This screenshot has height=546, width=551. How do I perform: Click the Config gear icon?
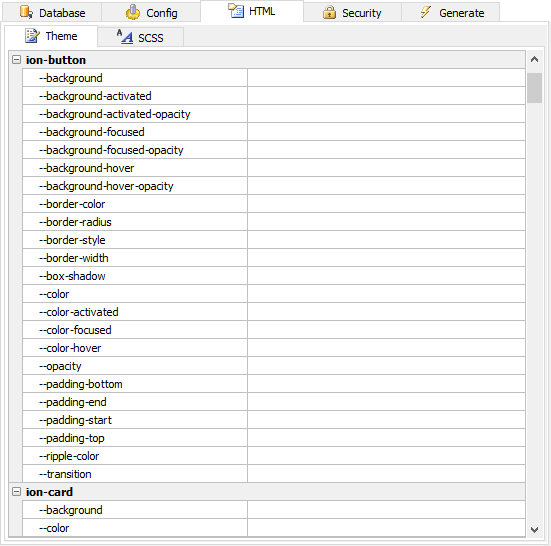pyautogui.click(x=133, y=12)
